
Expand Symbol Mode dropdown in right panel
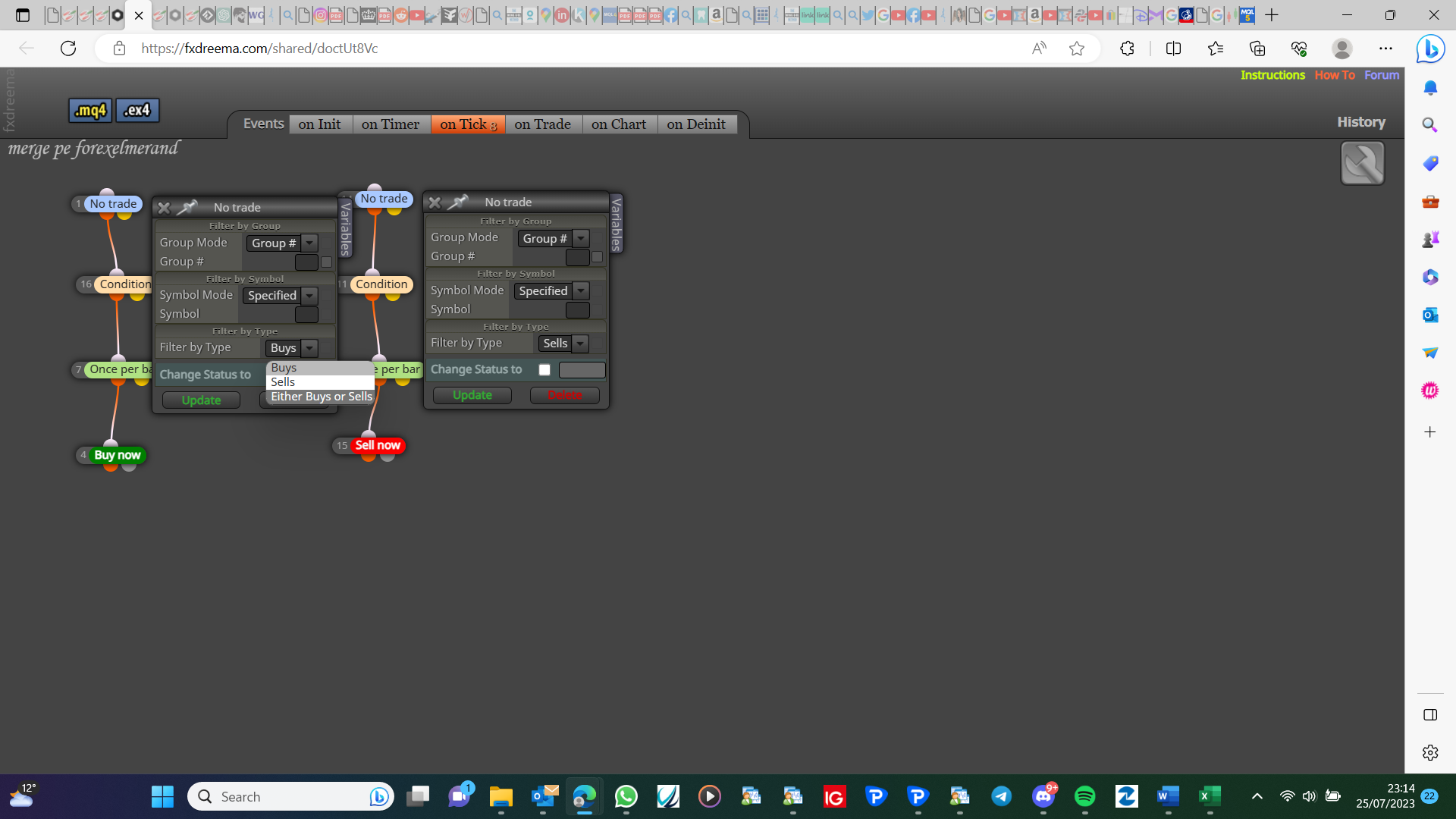581,291
